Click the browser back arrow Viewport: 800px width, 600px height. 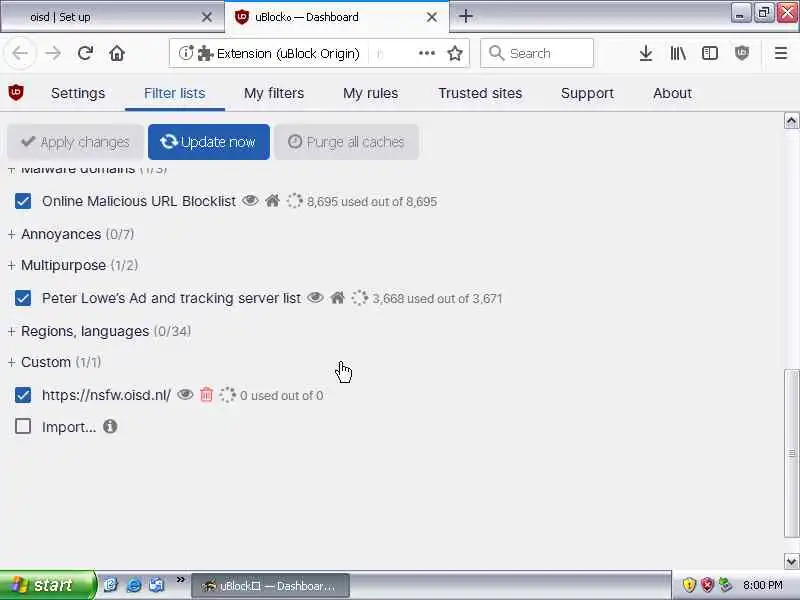click(x=20, y=53)
